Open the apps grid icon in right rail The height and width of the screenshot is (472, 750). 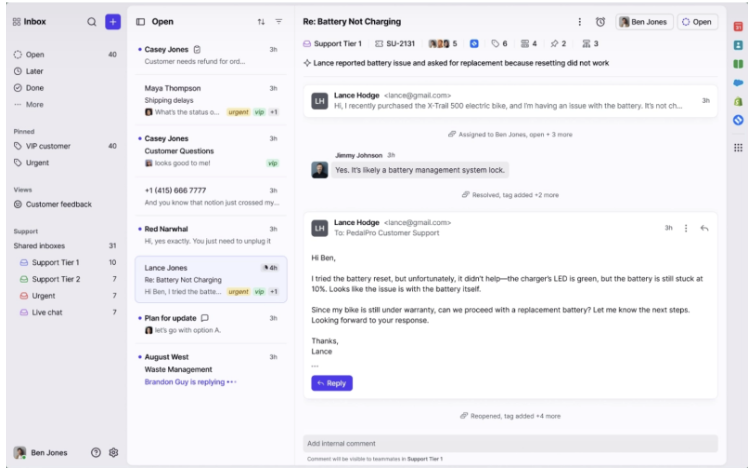pos(738,148)
